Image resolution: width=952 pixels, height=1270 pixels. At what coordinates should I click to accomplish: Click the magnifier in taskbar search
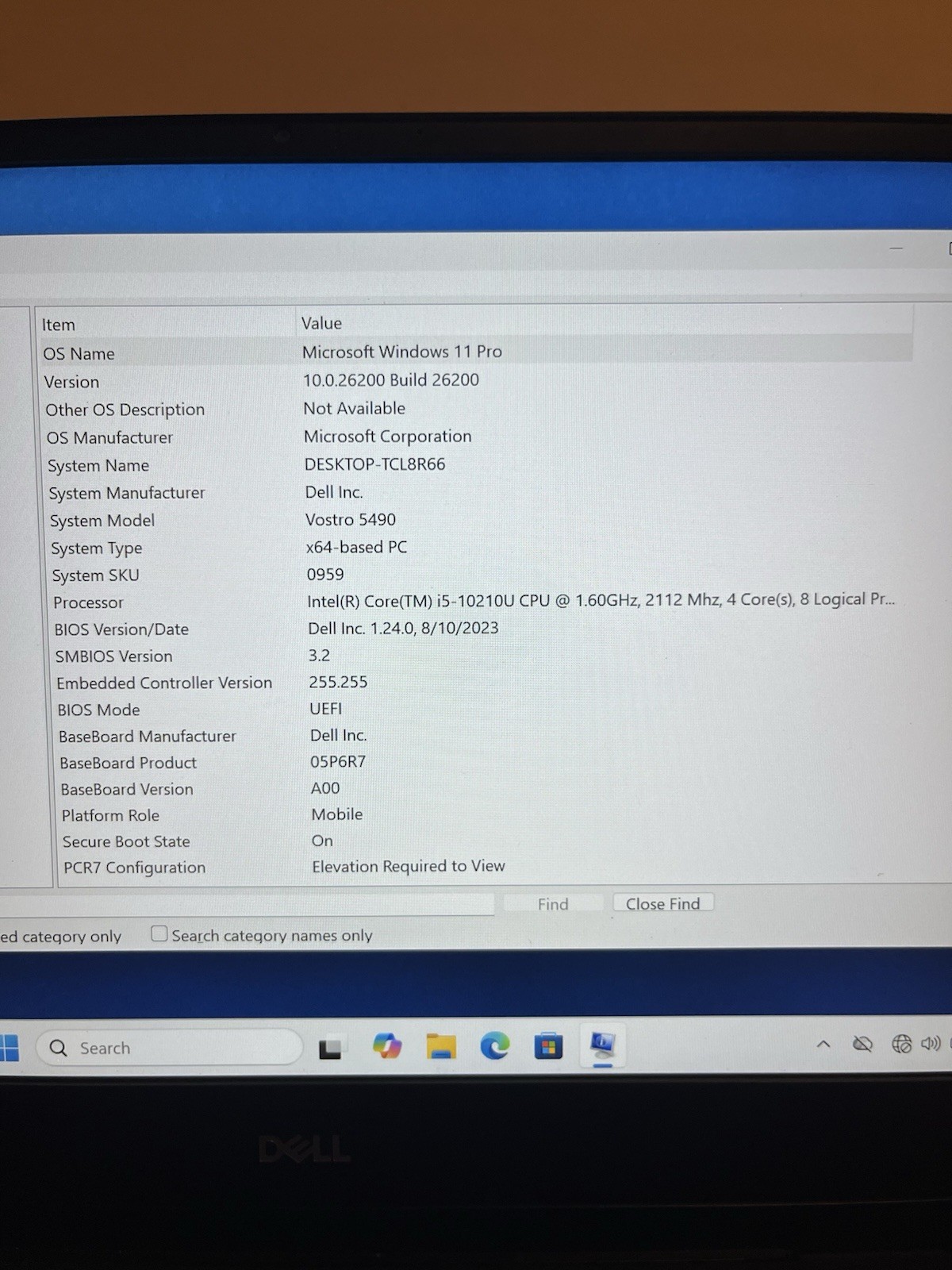coord(59,1049)
